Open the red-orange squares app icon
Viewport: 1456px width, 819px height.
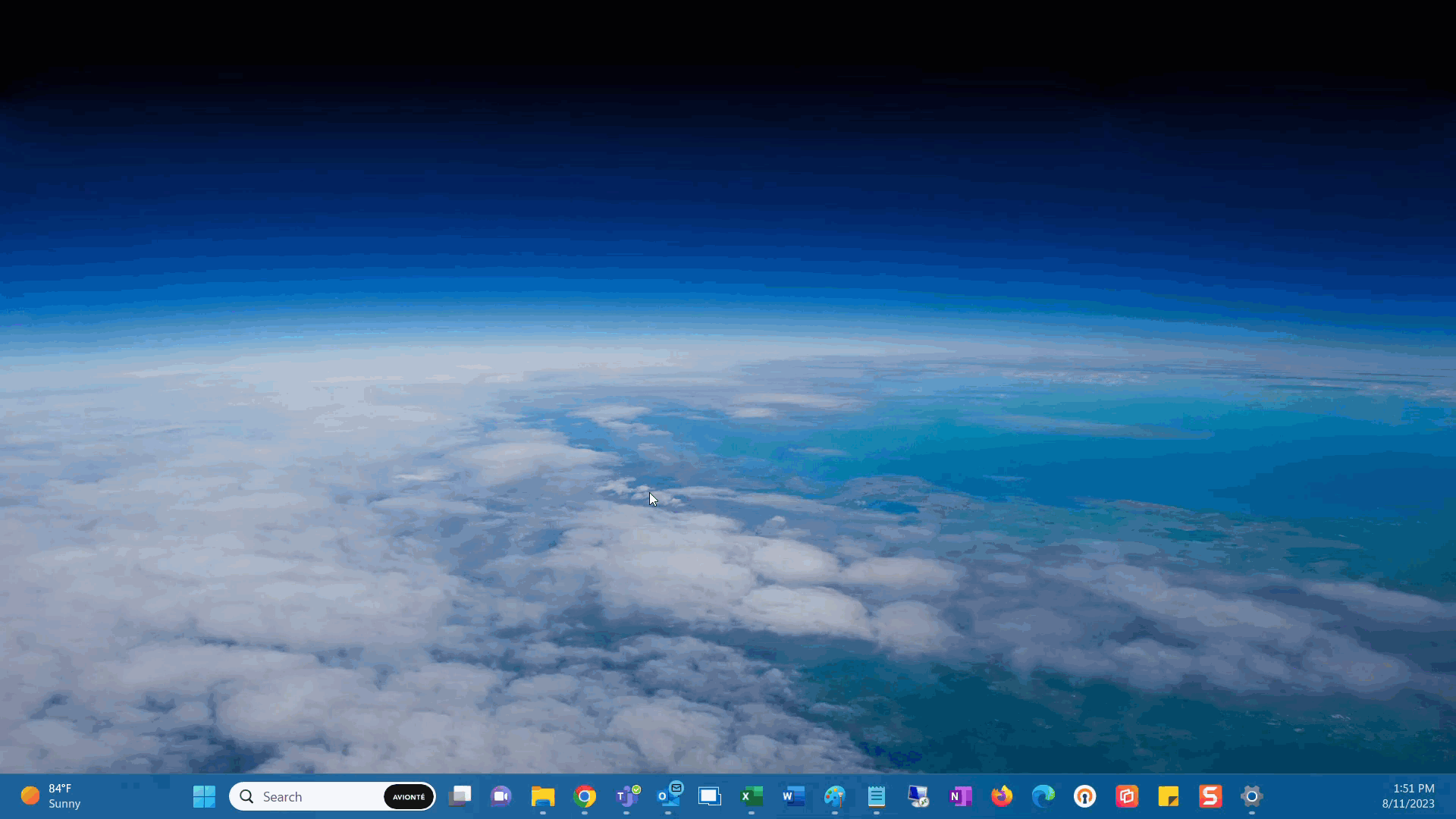coord(1127,796)
